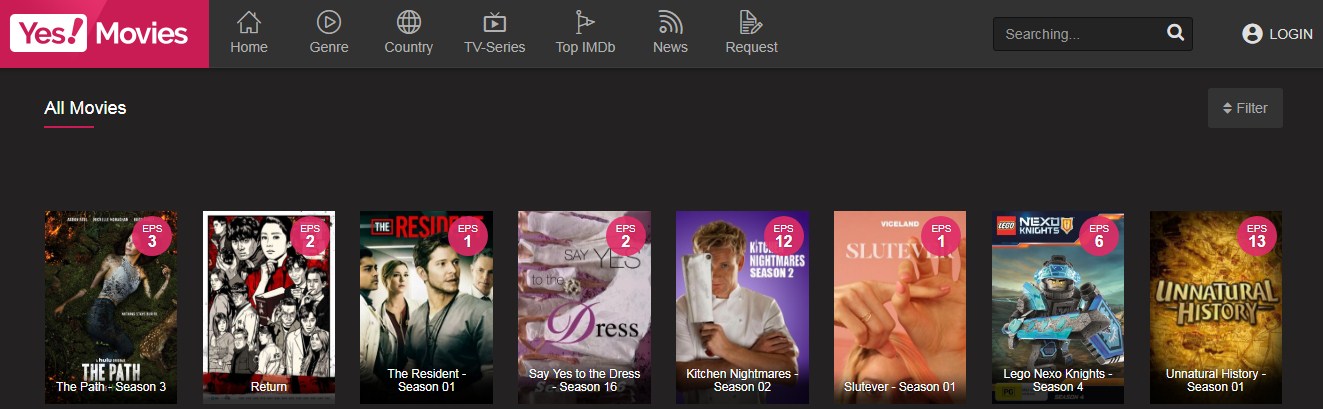Viewport: 1323px width, 409px height.
Task: Click the user avatar icon beside Login
Action: pyautogui.click(x=1252, y=33)
